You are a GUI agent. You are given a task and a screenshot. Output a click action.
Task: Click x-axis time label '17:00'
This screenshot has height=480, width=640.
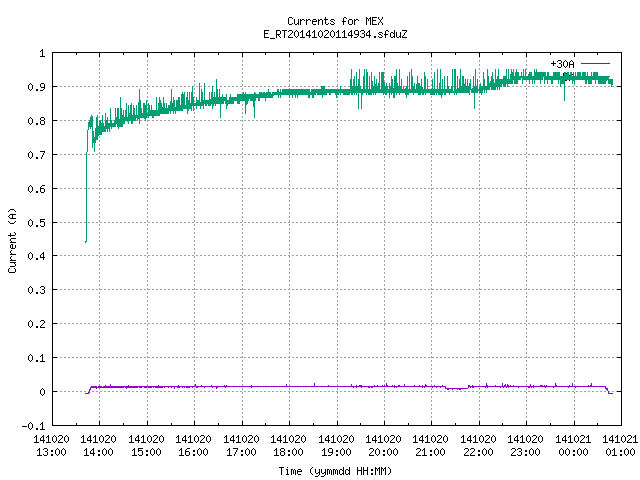click(x=241, y=452)
